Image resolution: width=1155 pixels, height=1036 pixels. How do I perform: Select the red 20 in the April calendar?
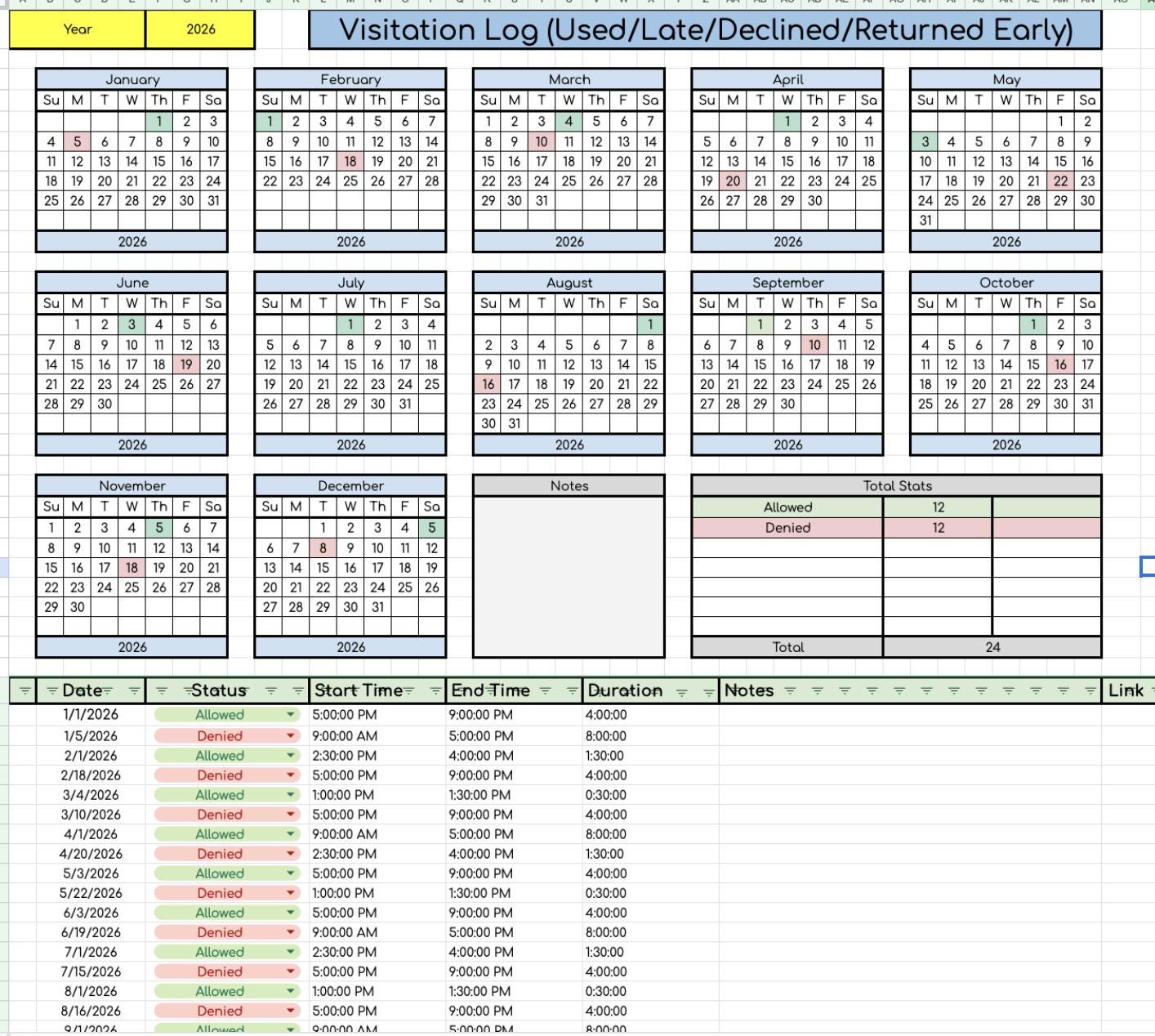(x=733, y=181)
